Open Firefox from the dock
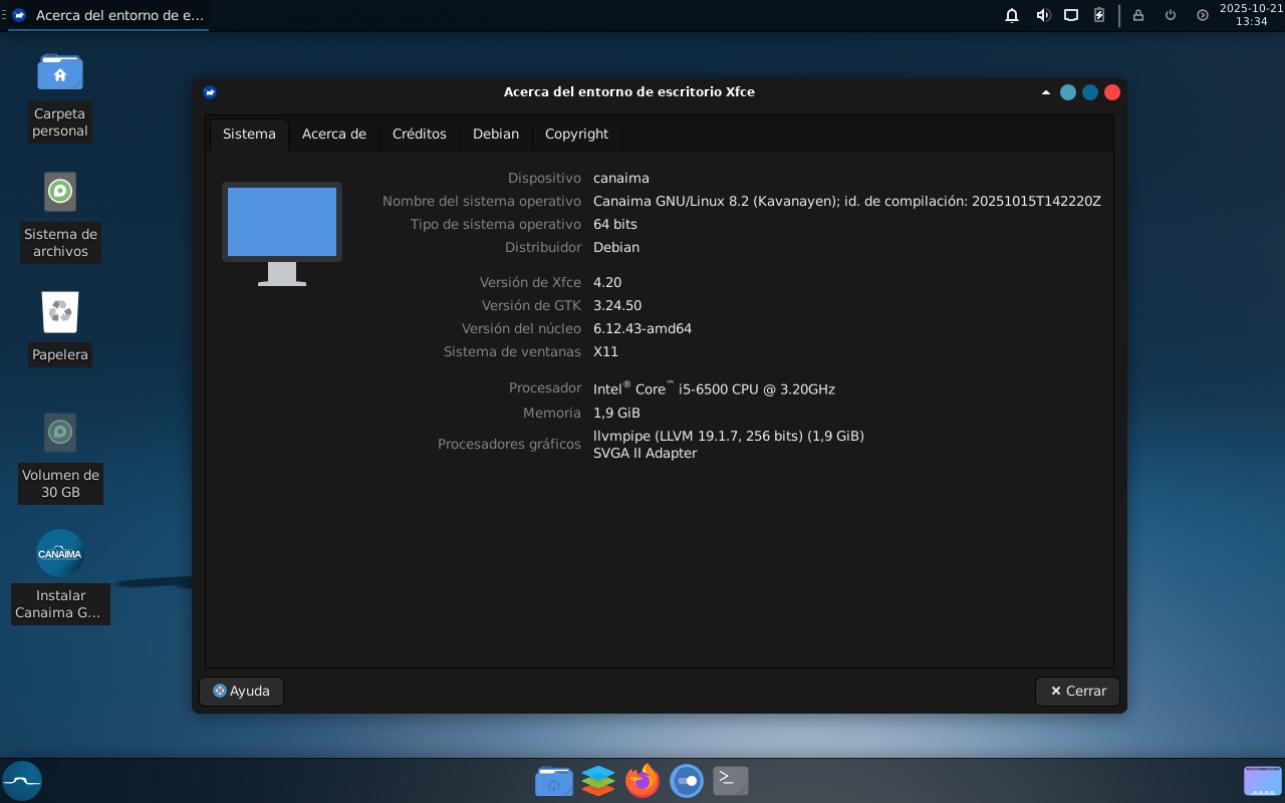This screenshot has width=1285, height=803. click(x=642, y=780)
